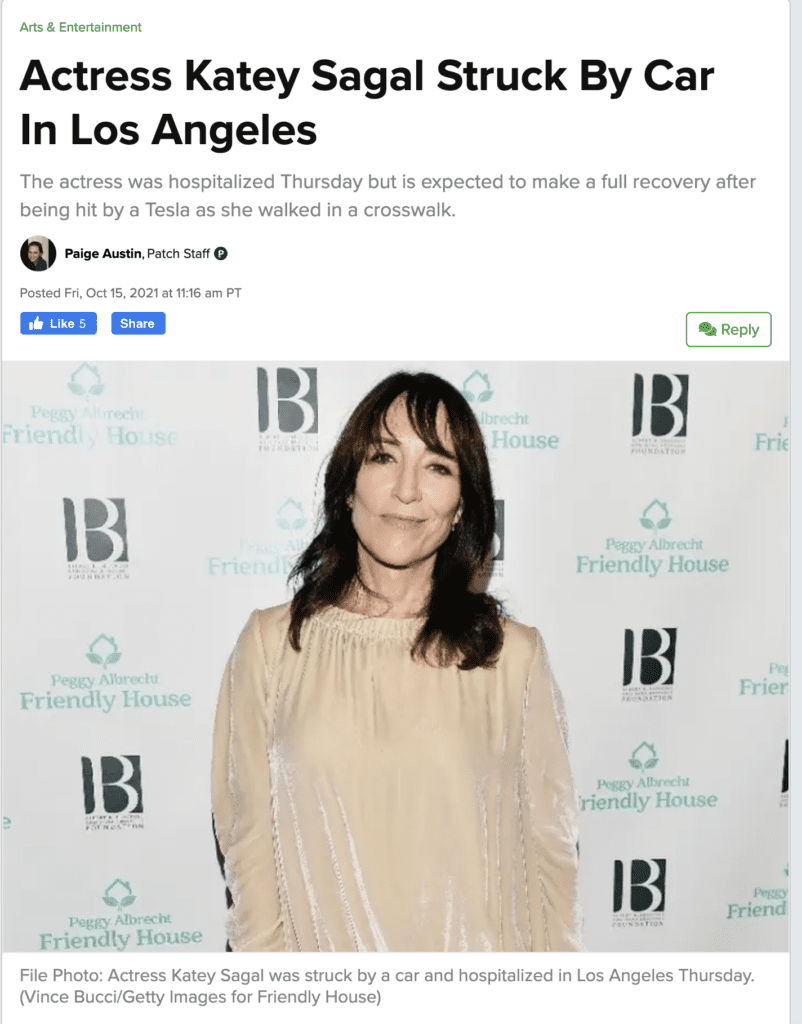
Task: Select the article headline about Katey Sagal
Action: (366, 102)
